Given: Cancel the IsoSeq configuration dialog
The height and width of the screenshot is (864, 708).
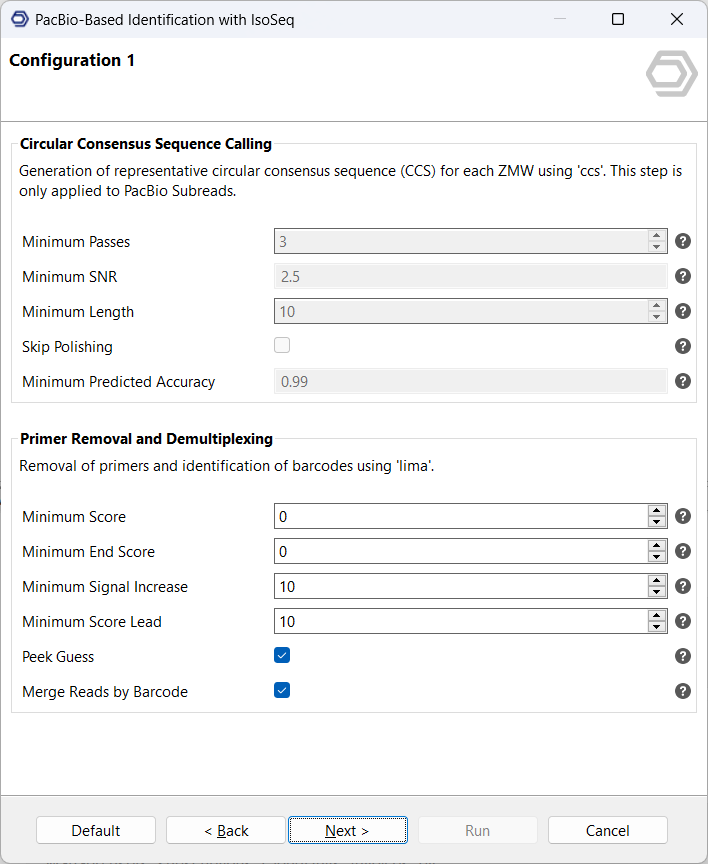Looking at the screenshot, I should coord(607,830).
